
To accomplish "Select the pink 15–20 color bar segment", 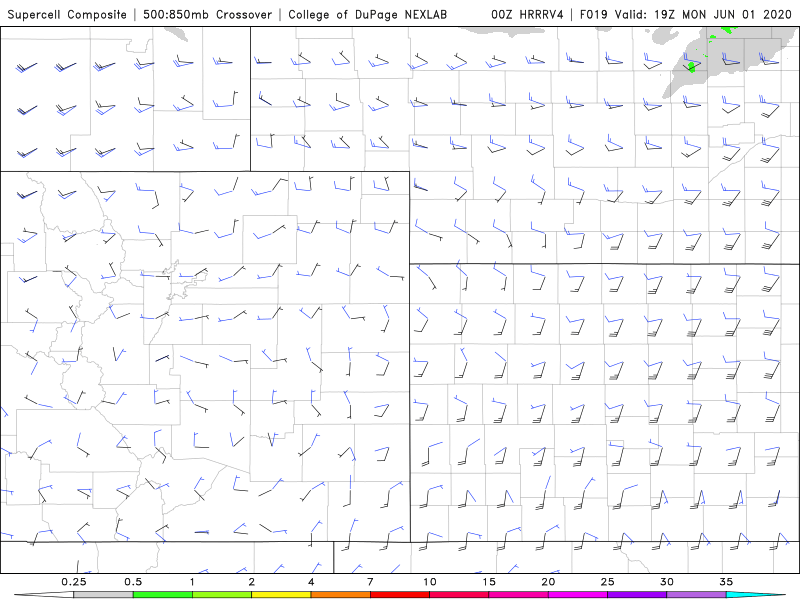I will coord(518,595).
